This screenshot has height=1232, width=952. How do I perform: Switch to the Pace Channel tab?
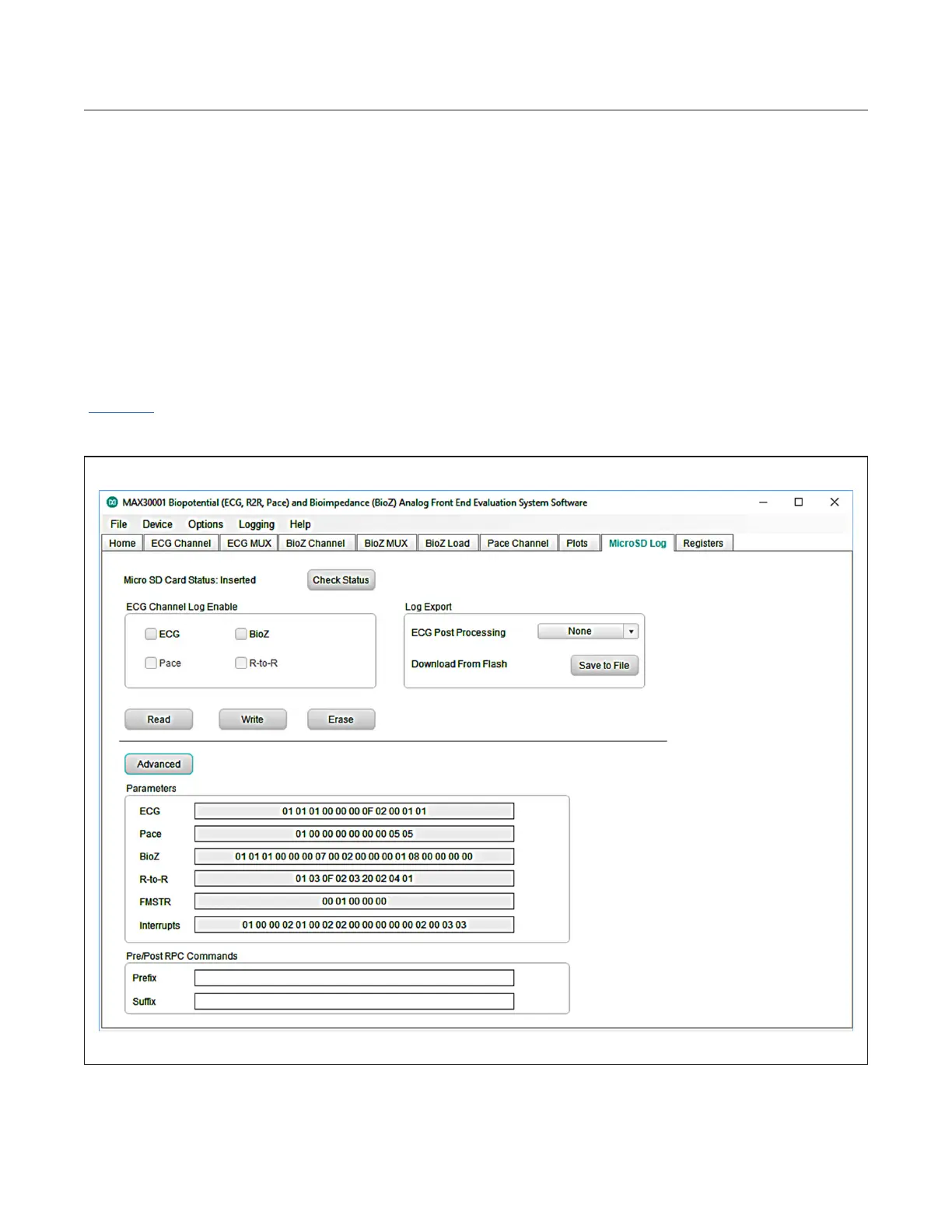(x=517, y=543)
